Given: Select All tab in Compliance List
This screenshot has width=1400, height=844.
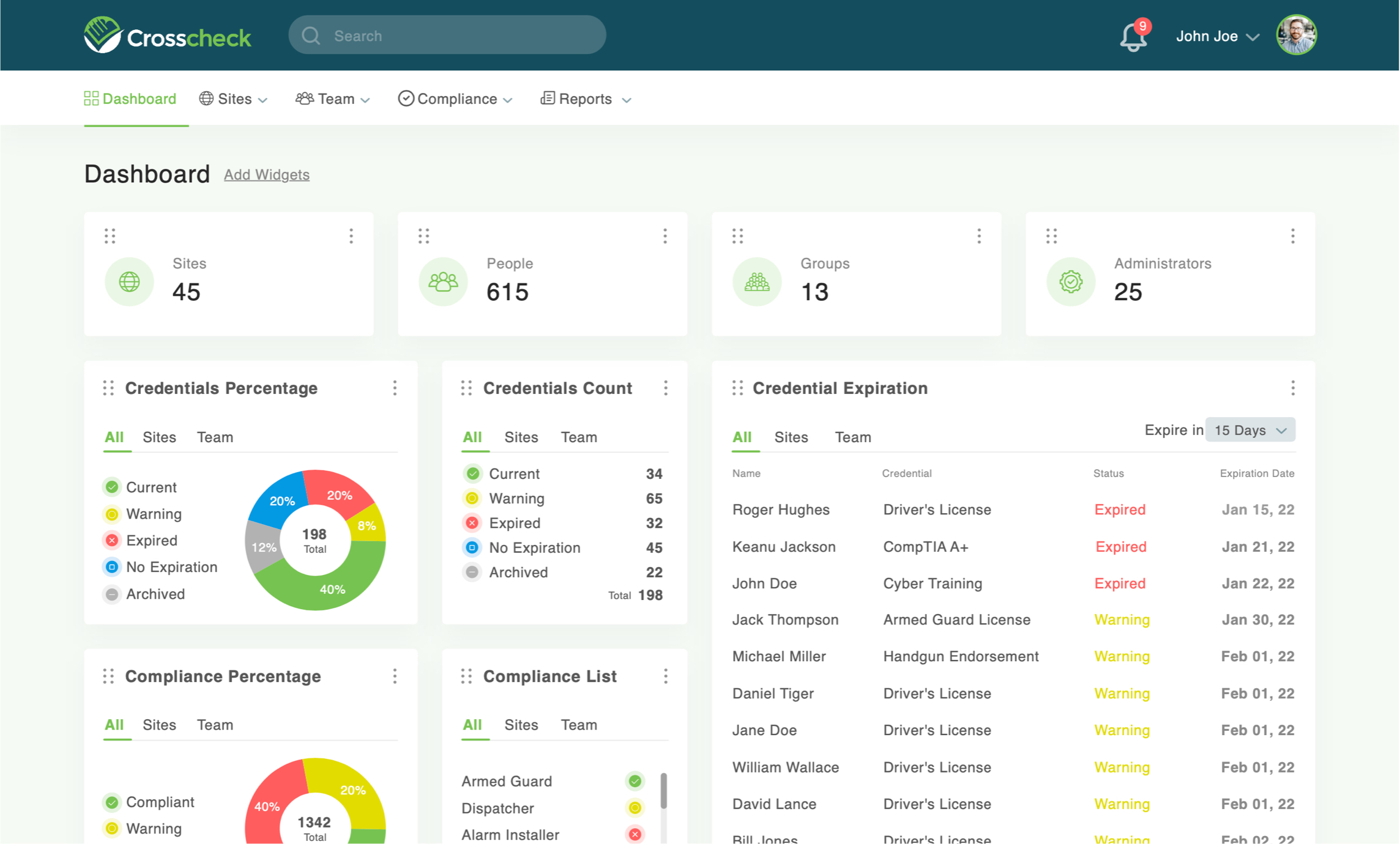Looking at the screenshot, I should point(472,725).
